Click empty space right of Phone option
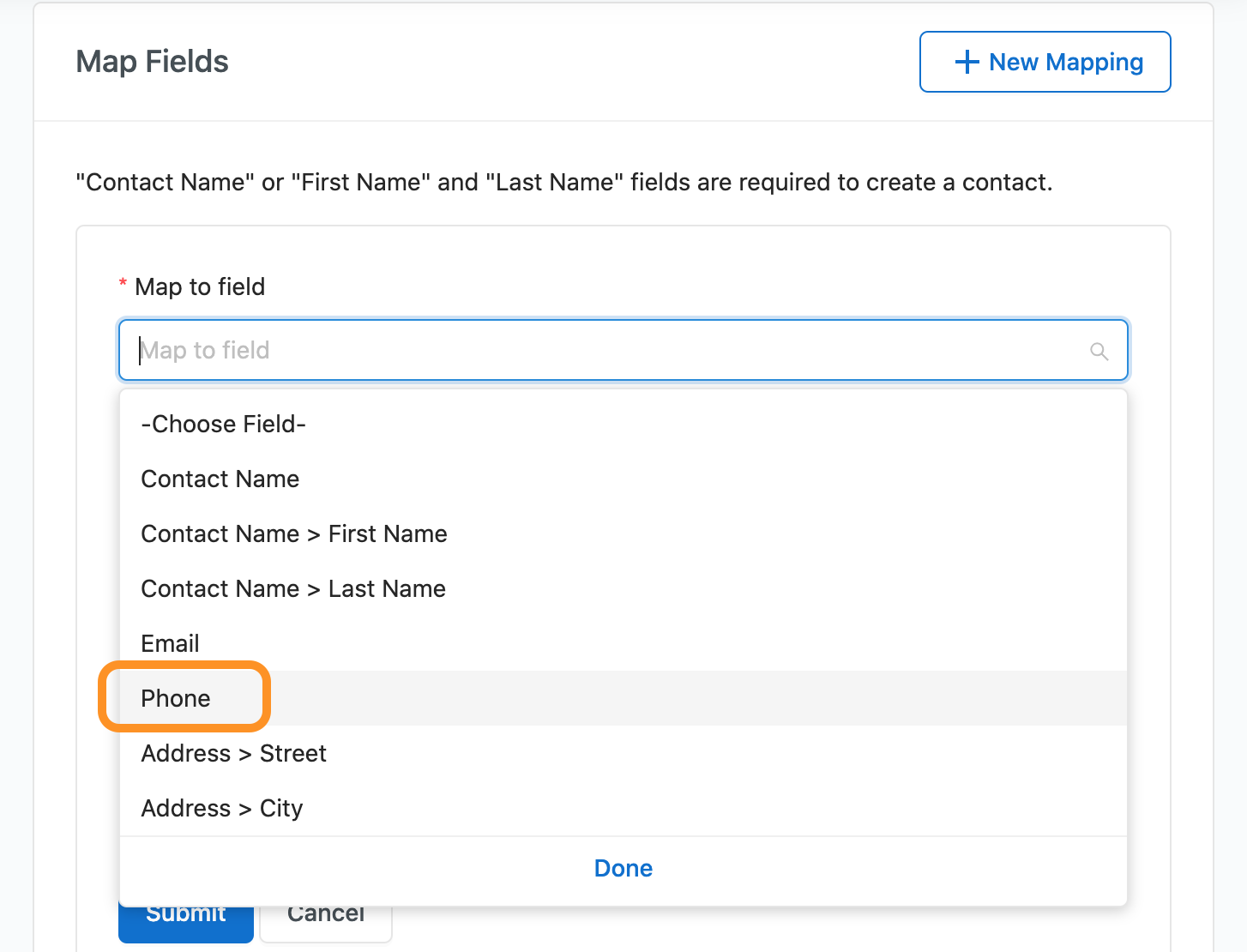 click(x=686, y=698)
